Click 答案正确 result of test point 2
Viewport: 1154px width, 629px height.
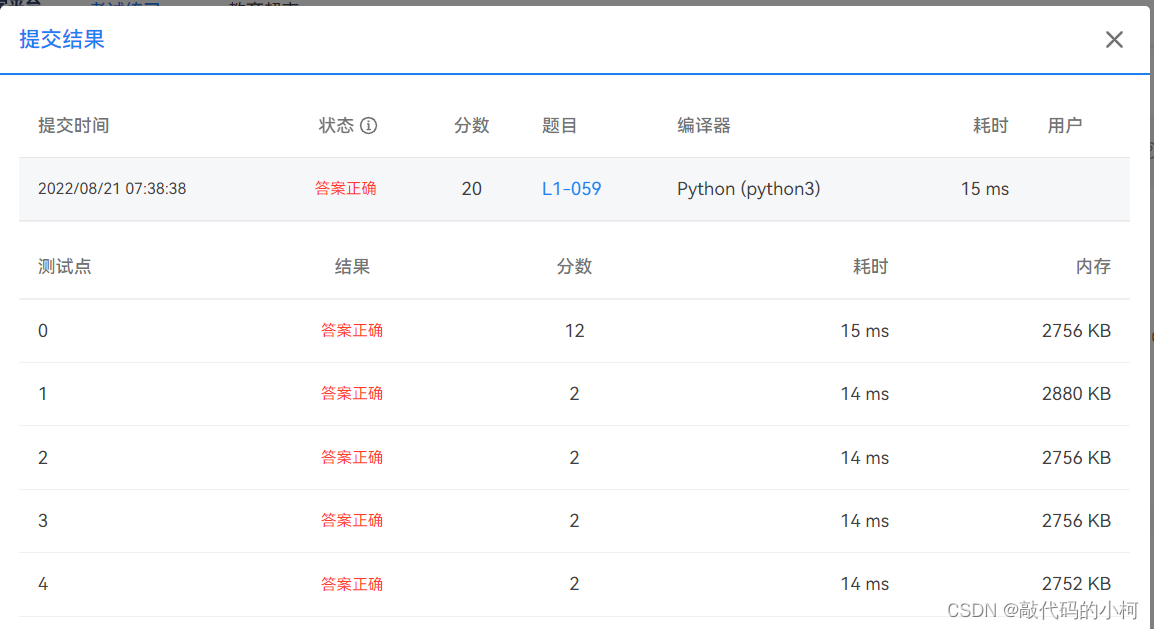click(352, 457)
